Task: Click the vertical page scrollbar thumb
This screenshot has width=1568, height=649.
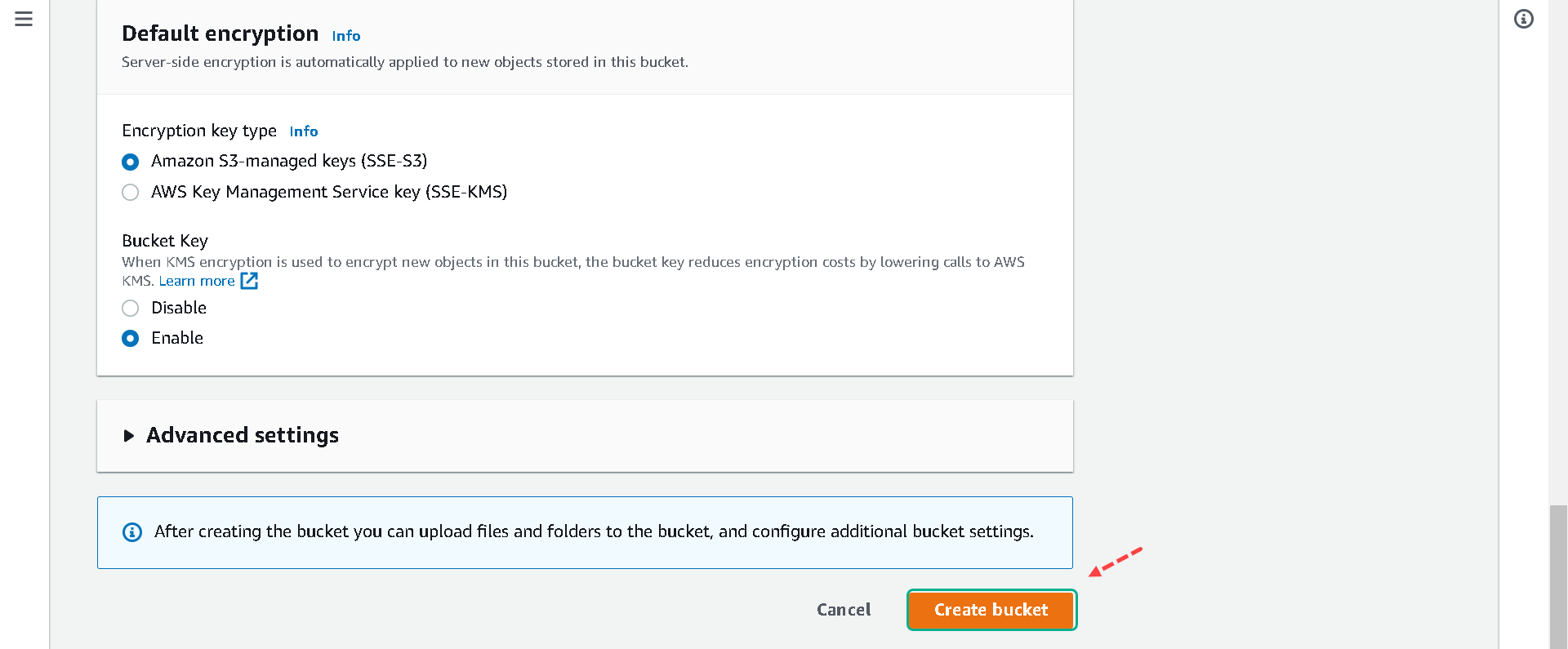Action: click(x=1558, y=577)
